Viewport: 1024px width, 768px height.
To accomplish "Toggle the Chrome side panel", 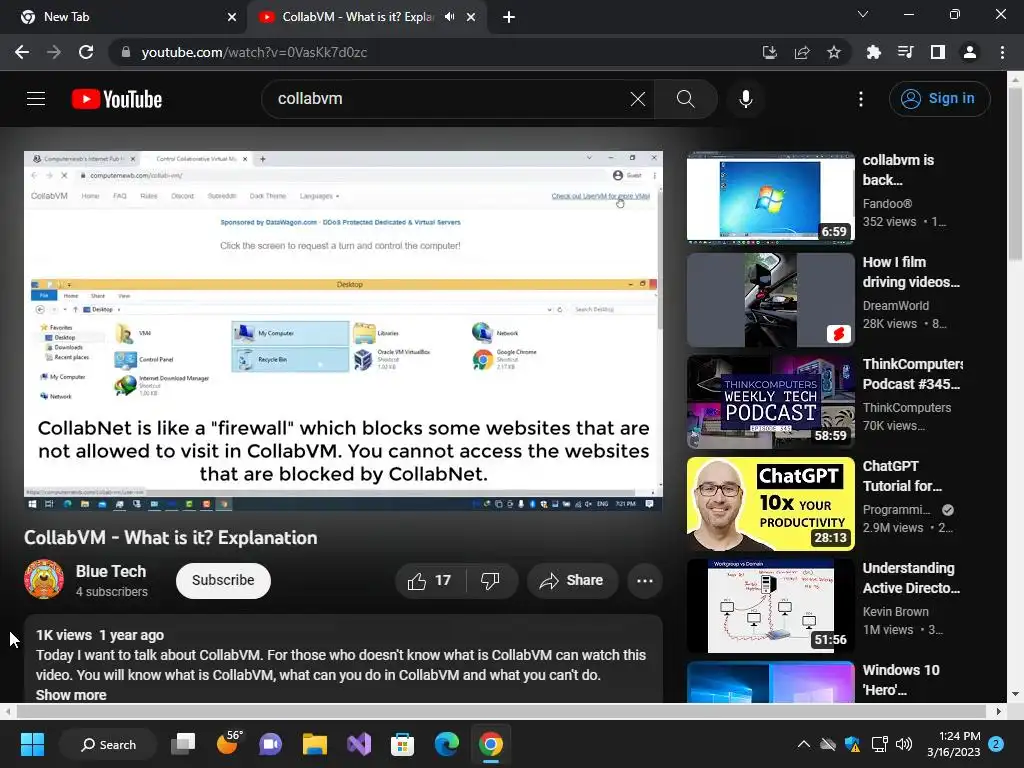I will click(938, 52).
